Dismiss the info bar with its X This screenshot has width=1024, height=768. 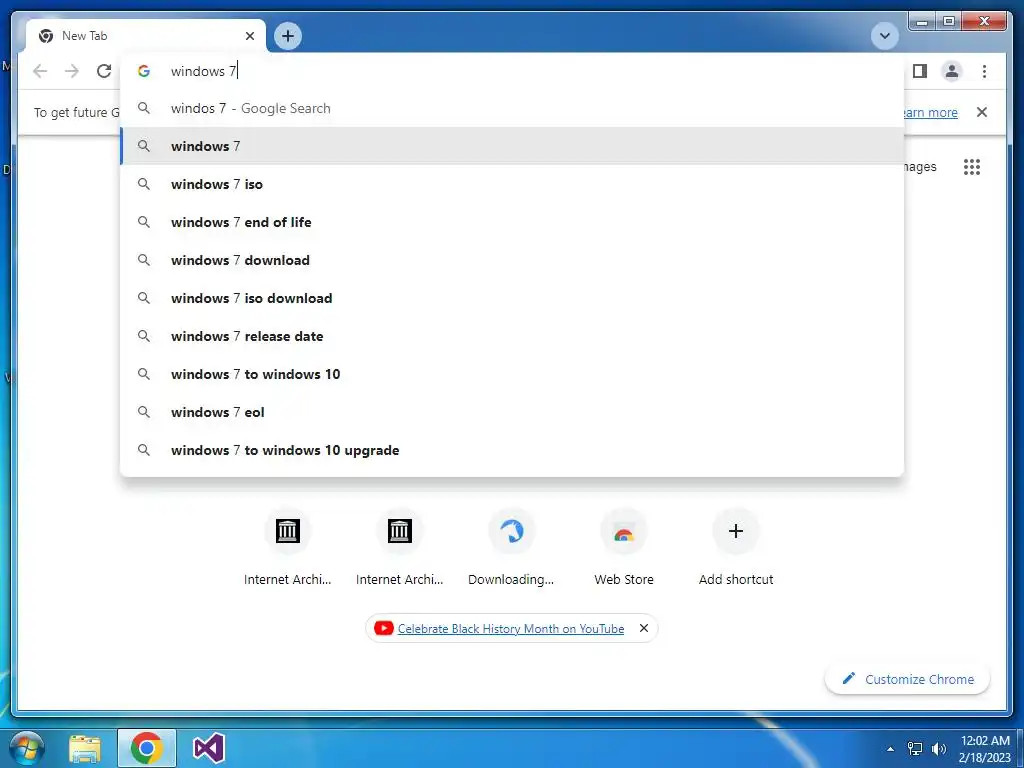982,112
